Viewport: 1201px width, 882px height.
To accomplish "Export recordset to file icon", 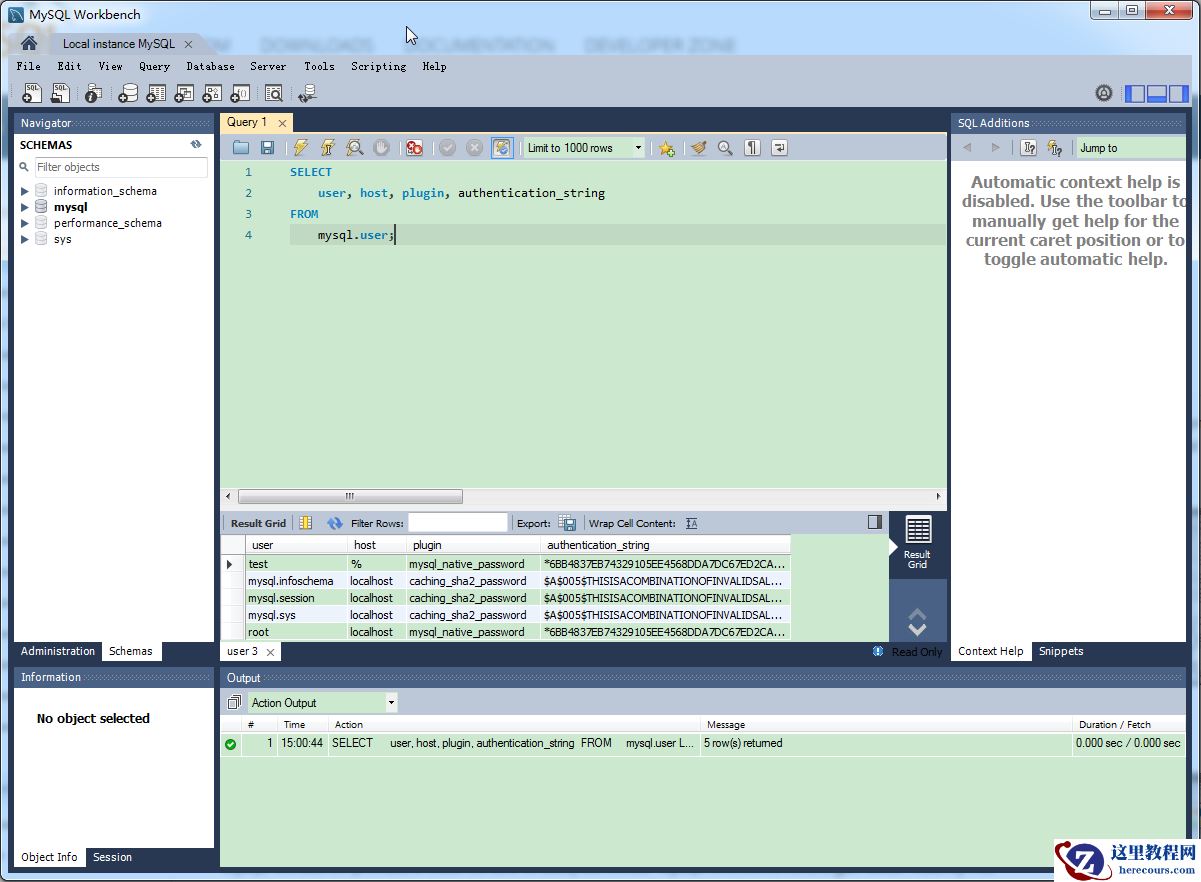I will (567, 523).
